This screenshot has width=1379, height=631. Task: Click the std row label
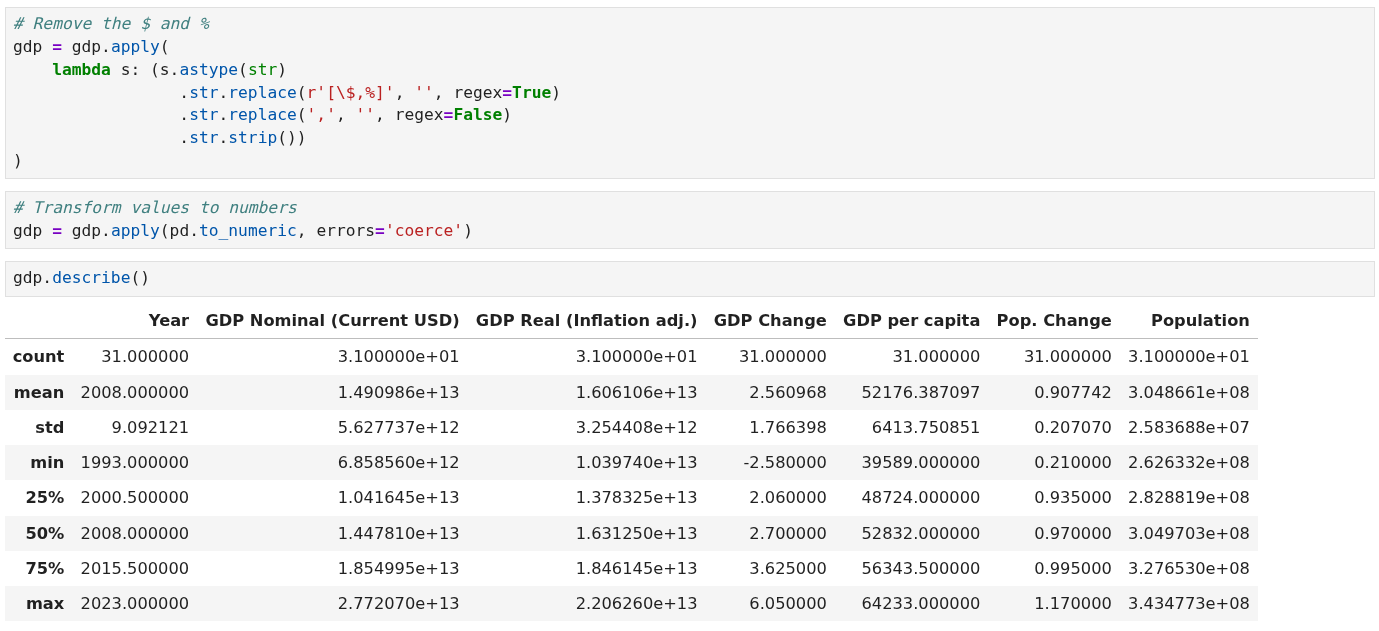point(49,427)
